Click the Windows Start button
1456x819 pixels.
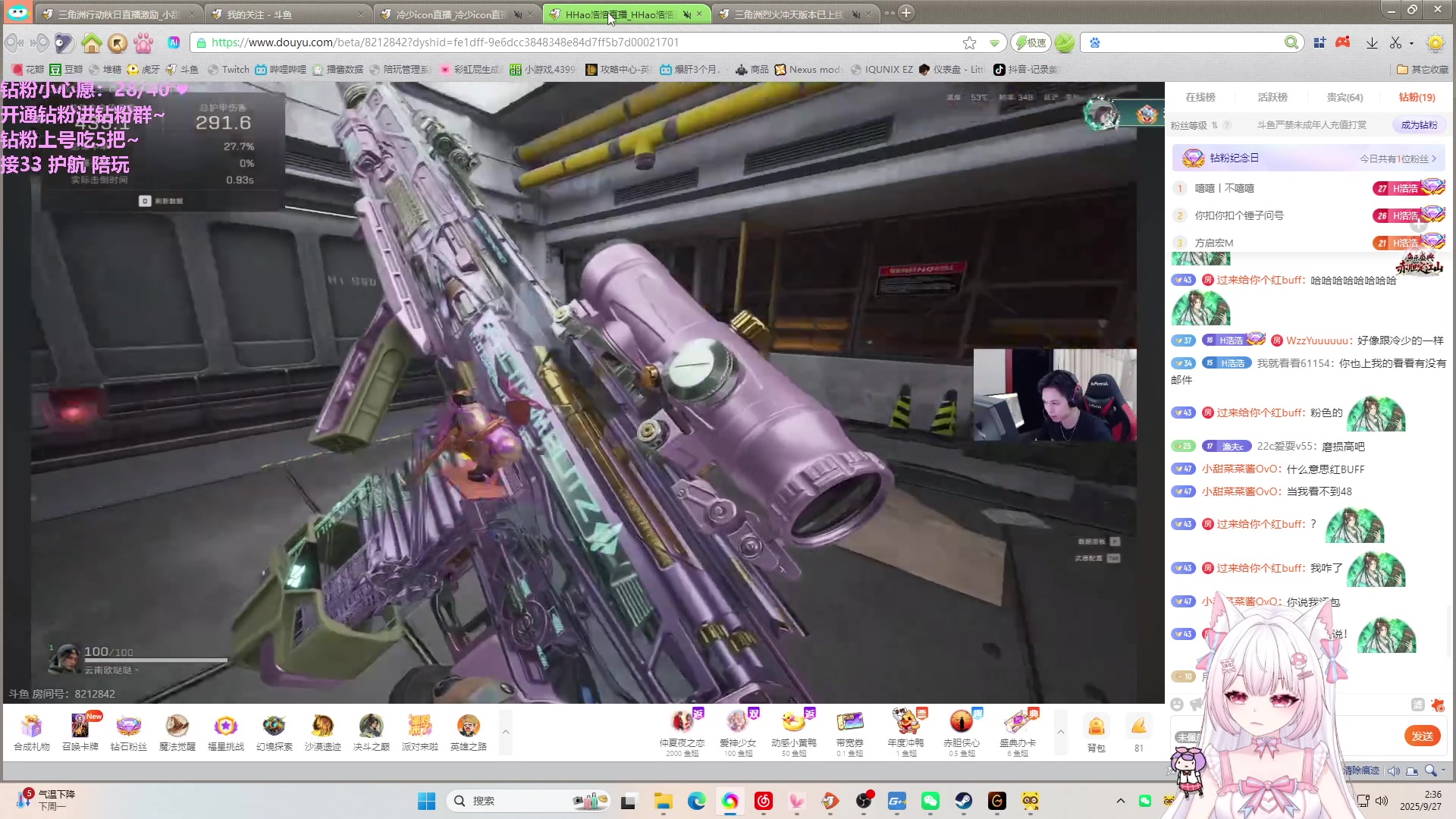427,801
